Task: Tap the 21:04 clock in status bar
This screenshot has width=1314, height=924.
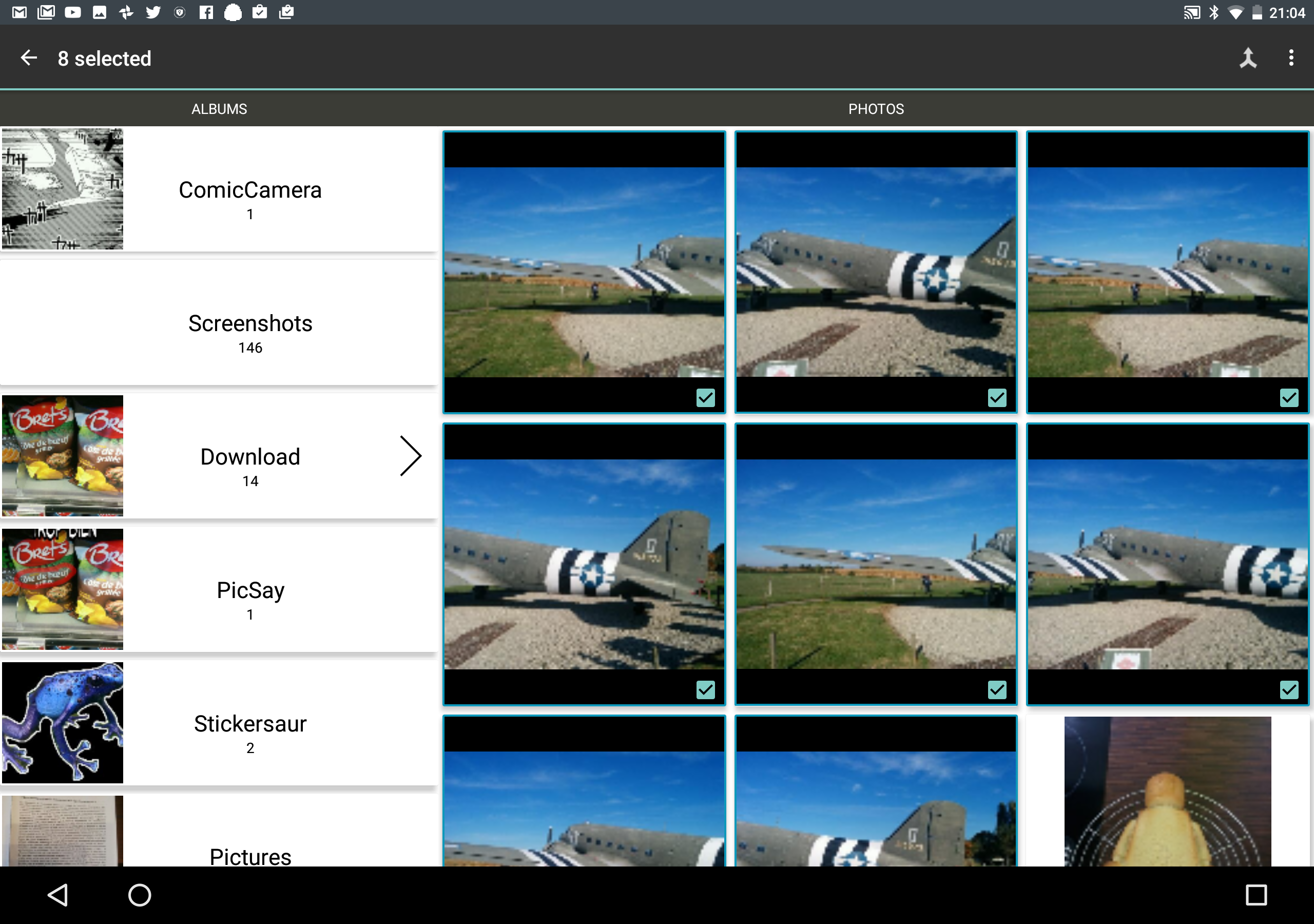Action: [x=1287, y=13]
